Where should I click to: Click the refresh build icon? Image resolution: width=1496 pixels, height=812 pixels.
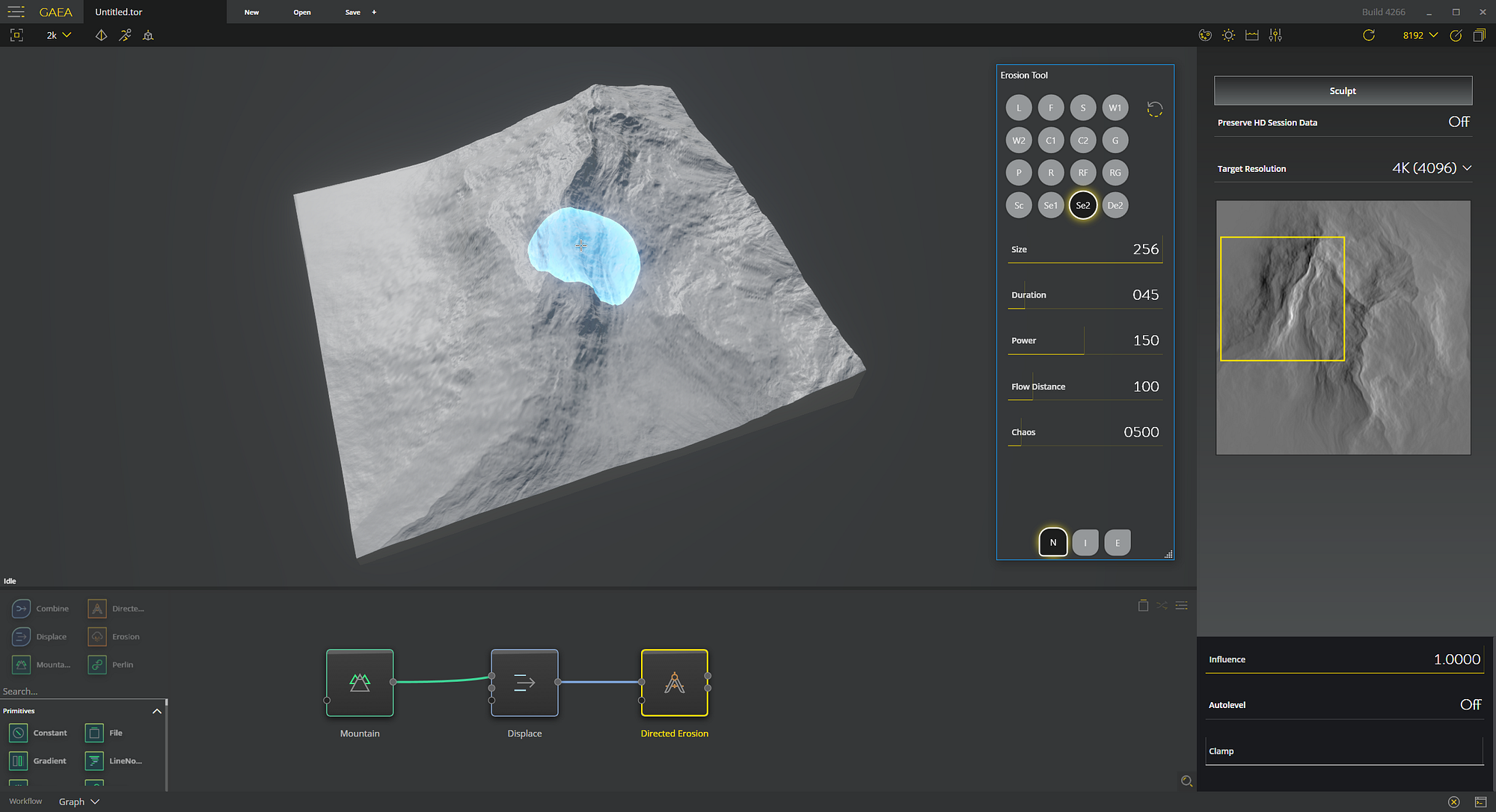pyautogui.click(x=1368, y=35)
